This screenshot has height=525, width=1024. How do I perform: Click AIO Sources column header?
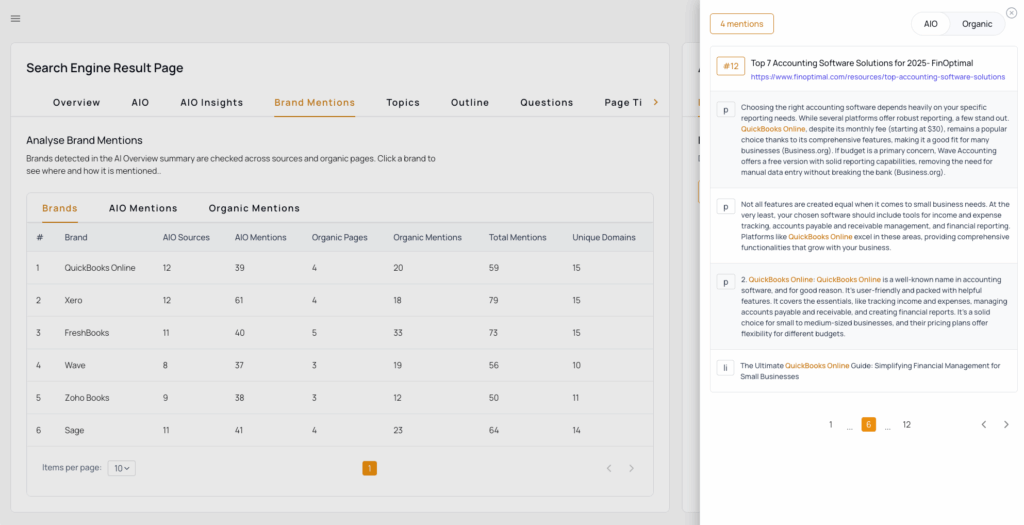[x=186, y=238]
